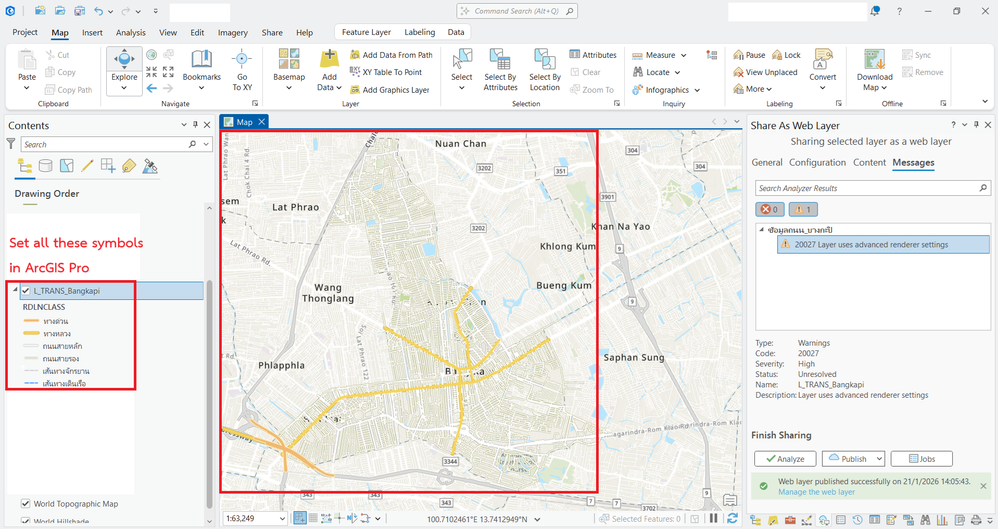This screenshot has height=529, width=998.
Task: Toggle L_TRANS_Bangkapi layer visibility
Action: (25, 291)
